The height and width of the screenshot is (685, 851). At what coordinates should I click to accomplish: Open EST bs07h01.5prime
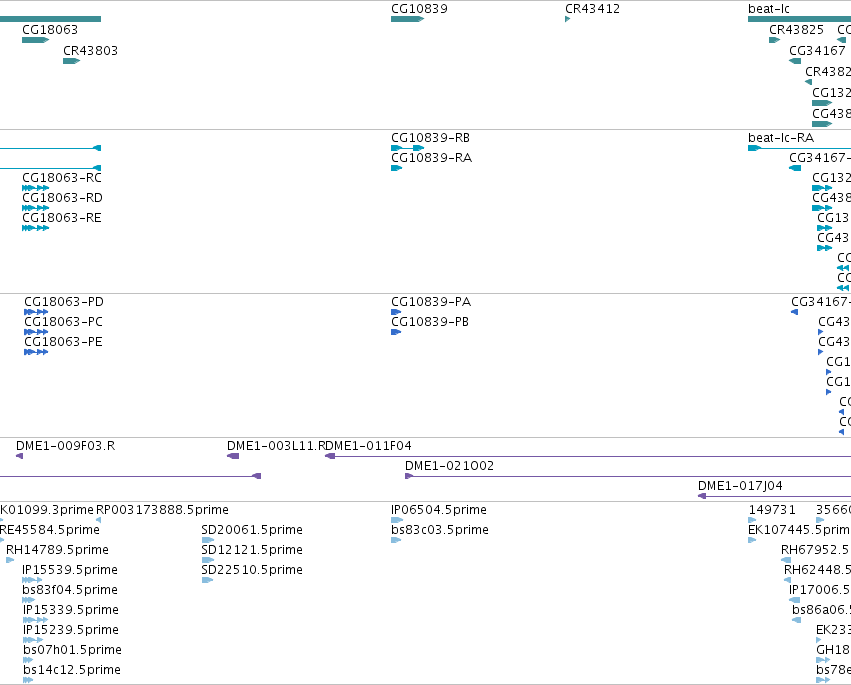(x=72, y=650)
